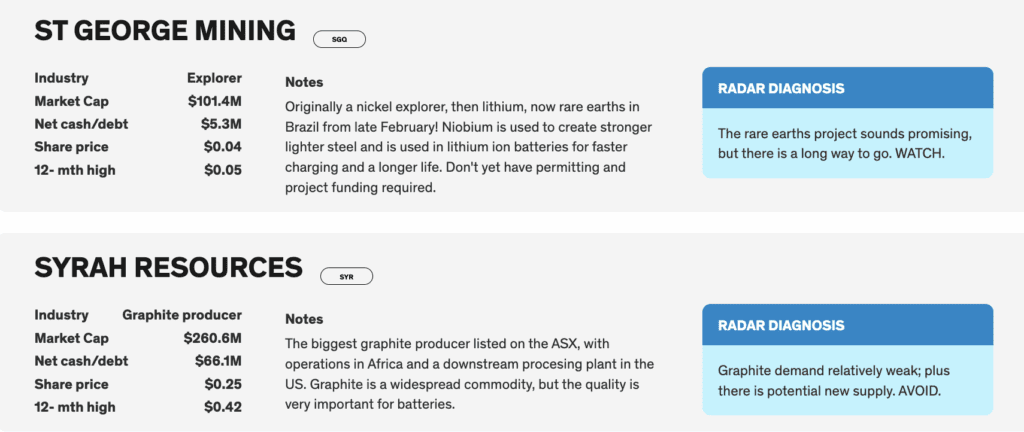The height and width of the screenshot is (432, 1024).
Task: Click Syrah net cash $66.1M value
Action: pyautogui.click(x=217, y=361)
